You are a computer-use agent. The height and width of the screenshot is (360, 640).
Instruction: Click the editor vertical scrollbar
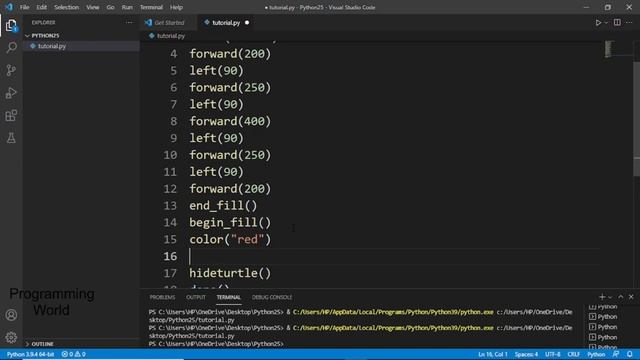pyautogui.click(x=636, y=118)
